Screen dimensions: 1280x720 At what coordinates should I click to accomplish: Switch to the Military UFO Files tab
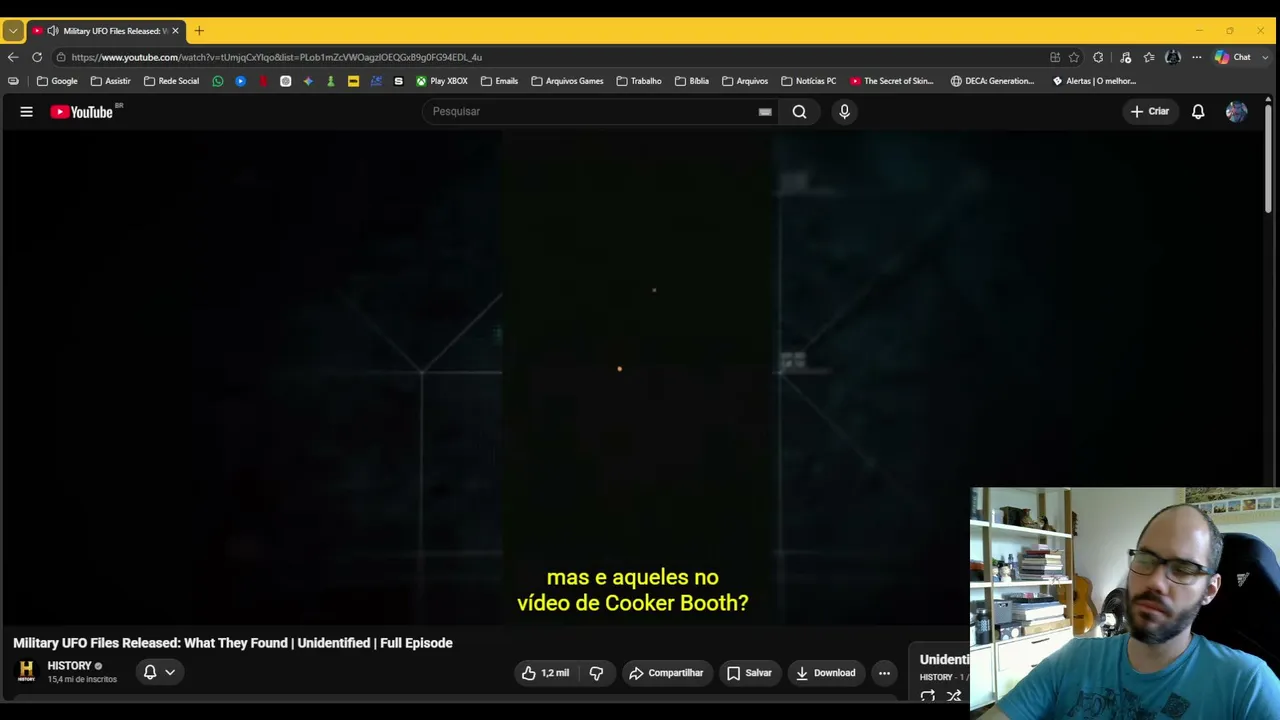(105, 31)
